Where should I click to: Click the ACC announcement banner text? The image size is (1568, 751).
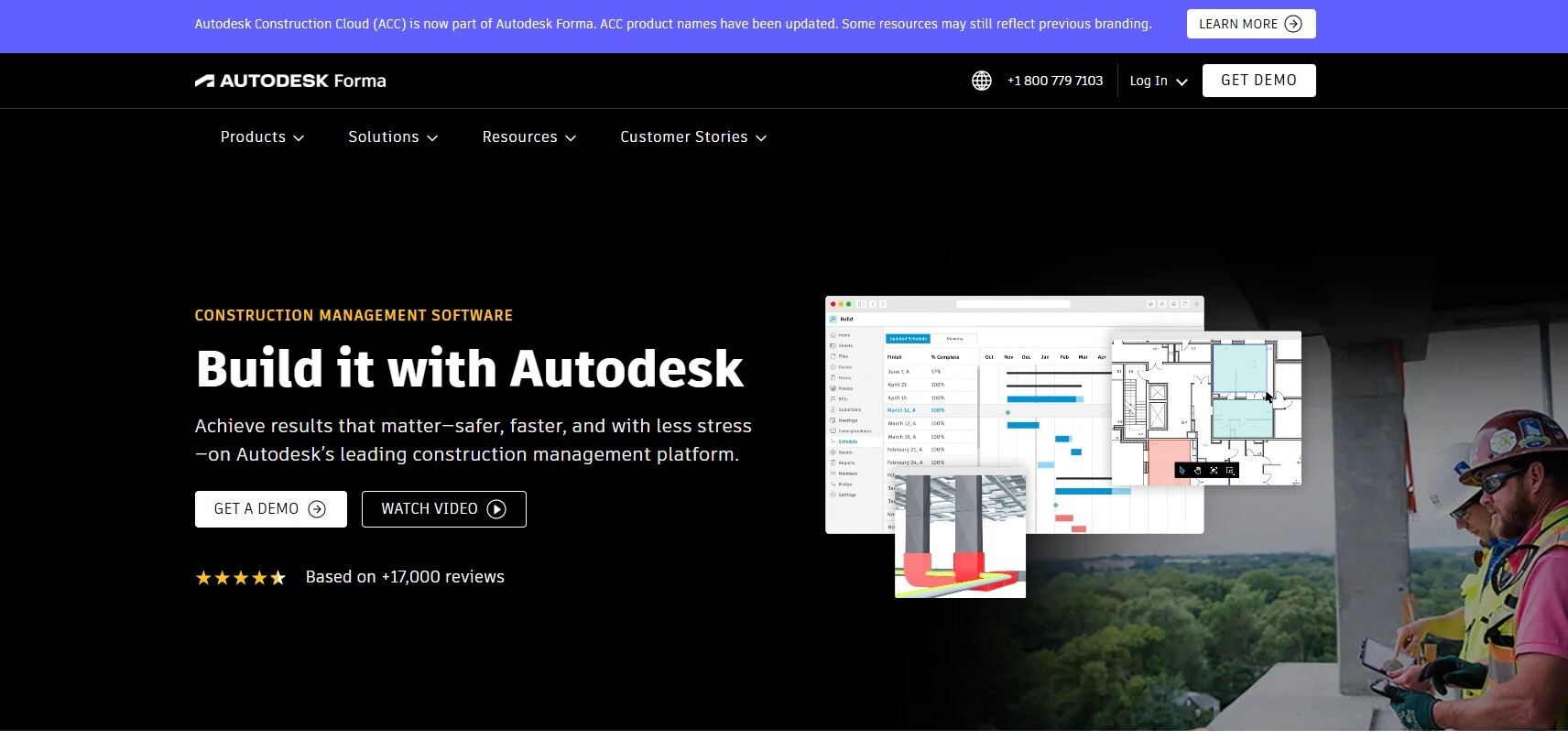pyautogui.click(x=673, y=24)
